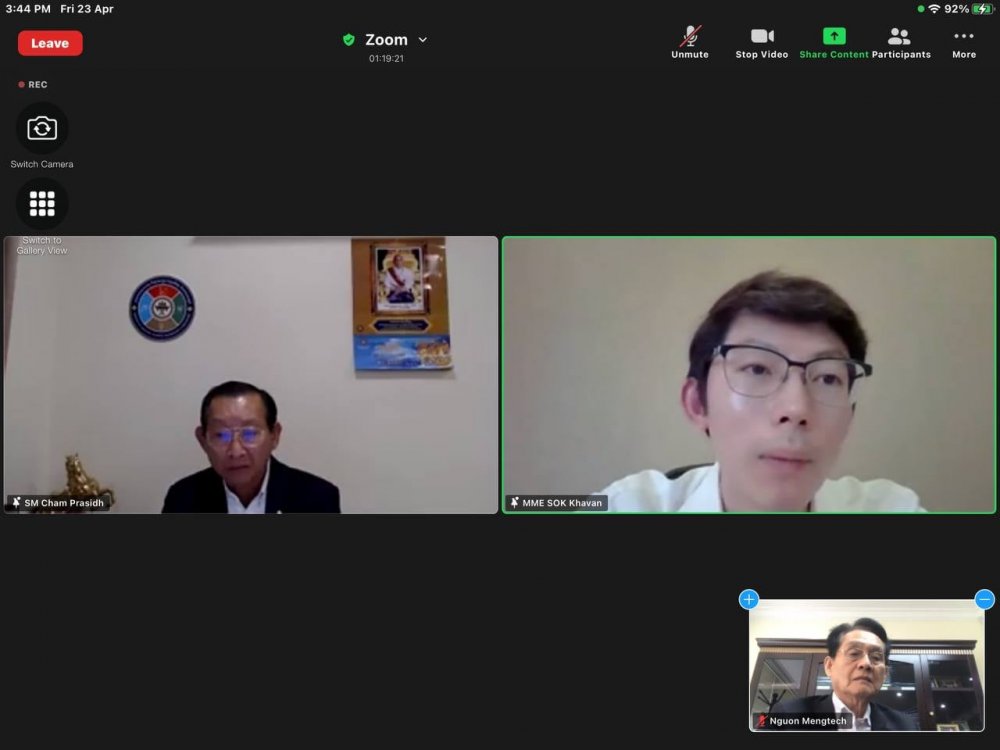Click pin icon on SM Cham Prasidh label

pos(16,503)
